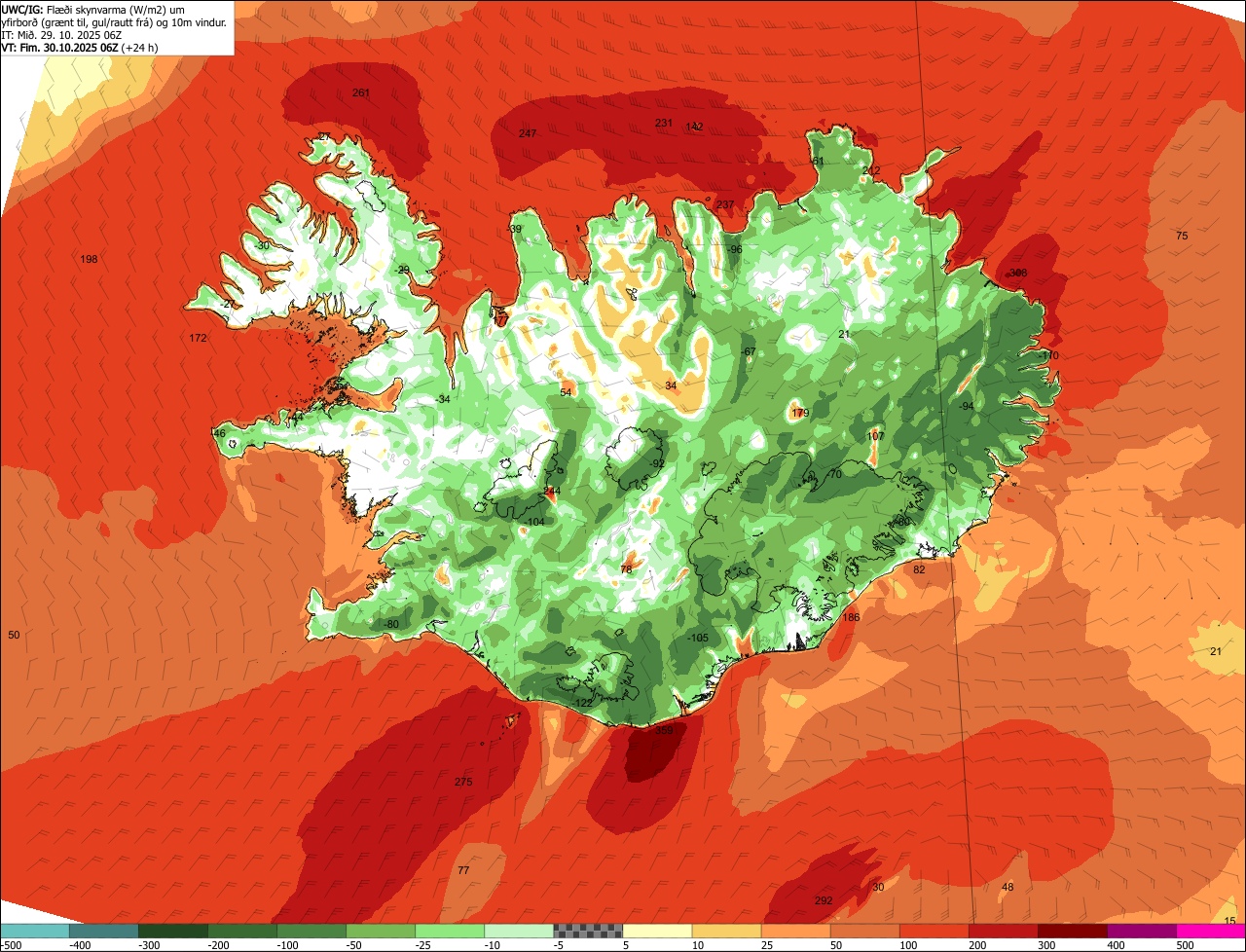Click the orange legend swatch between 25 and 50
This screenshot has width=1246, height=952.
pyautogui.click(x=795, y=931)
